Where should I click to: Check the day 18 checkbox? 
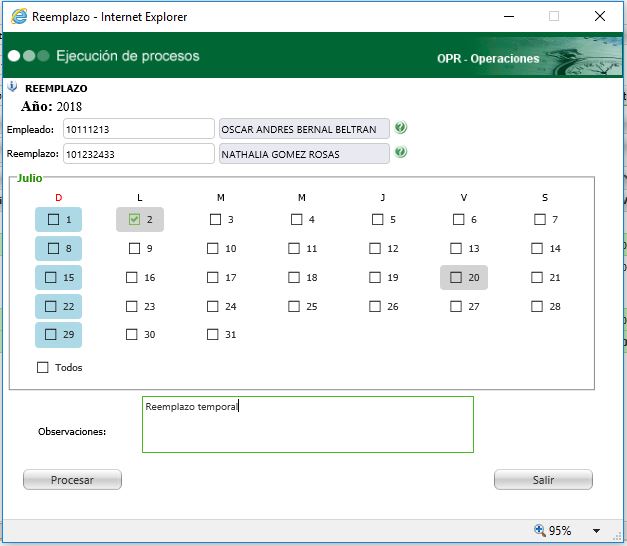pyautogui.click(x=294, y=277)
